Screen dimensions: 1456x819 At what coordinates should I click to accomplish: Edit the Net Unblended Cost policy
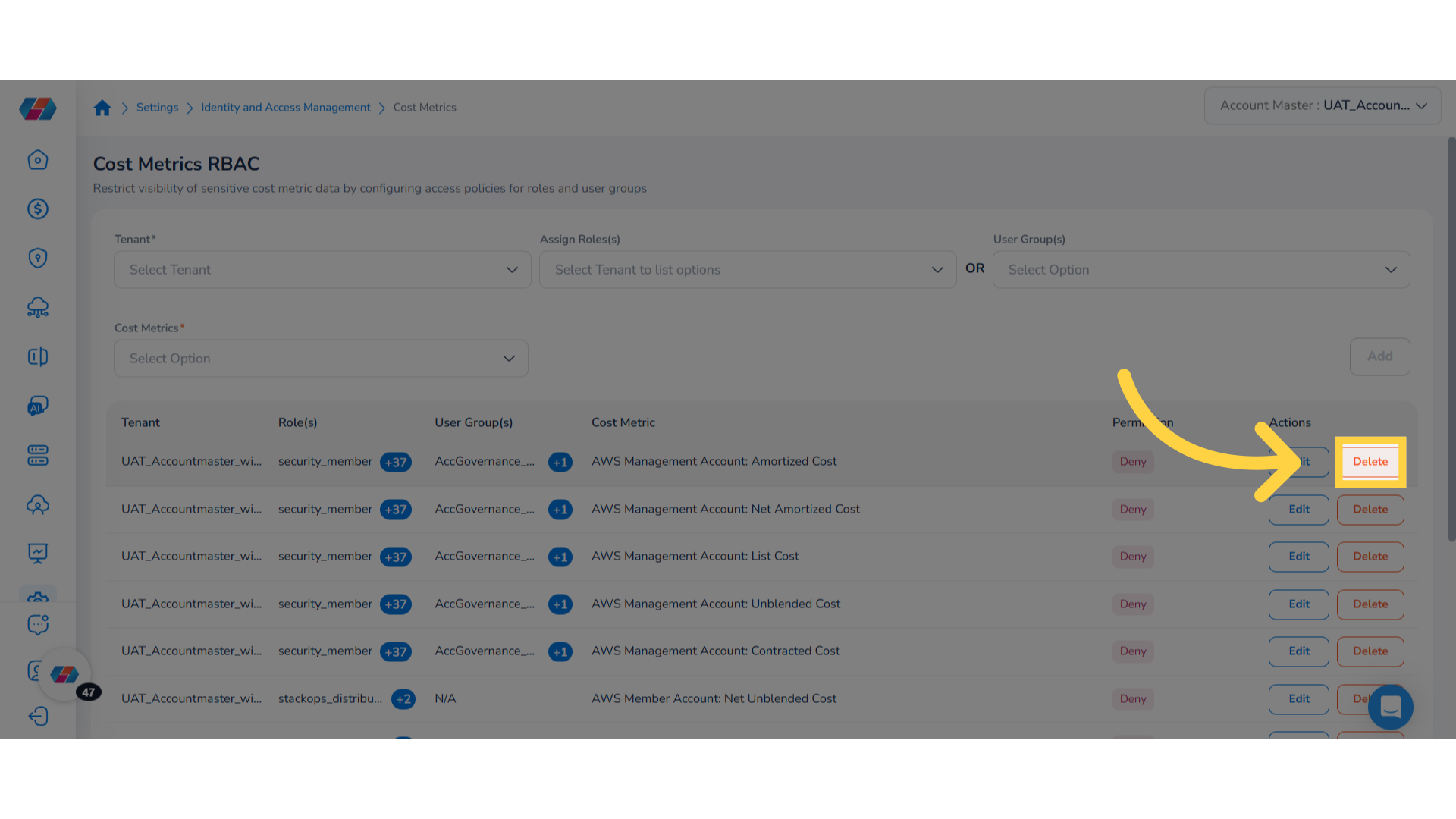click(1298, 699)
